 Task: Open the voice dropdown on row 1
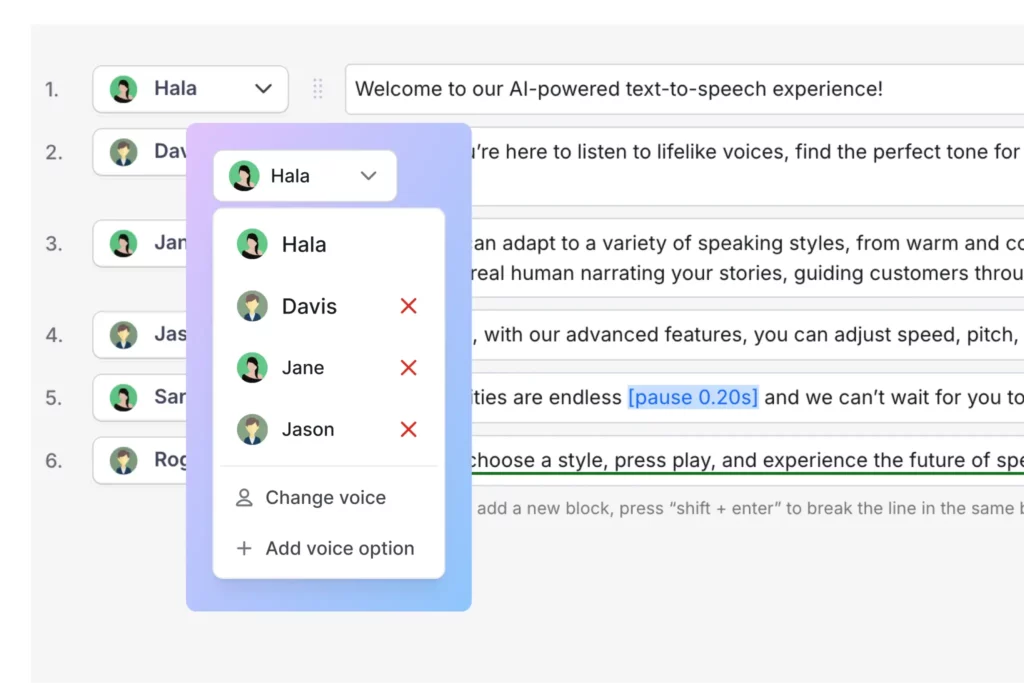[x=264, y=88]
